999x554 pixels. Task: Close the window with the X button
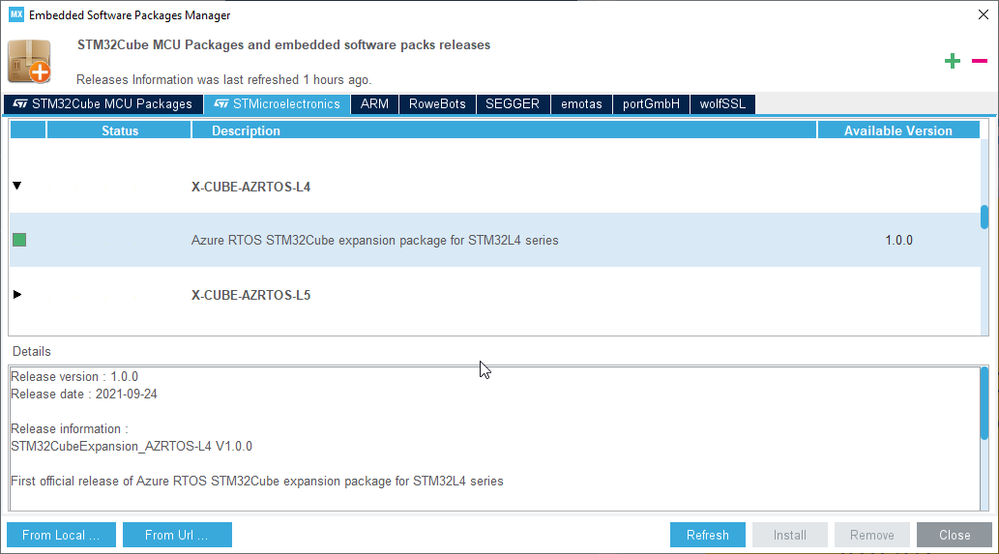(x=983, y=14)
